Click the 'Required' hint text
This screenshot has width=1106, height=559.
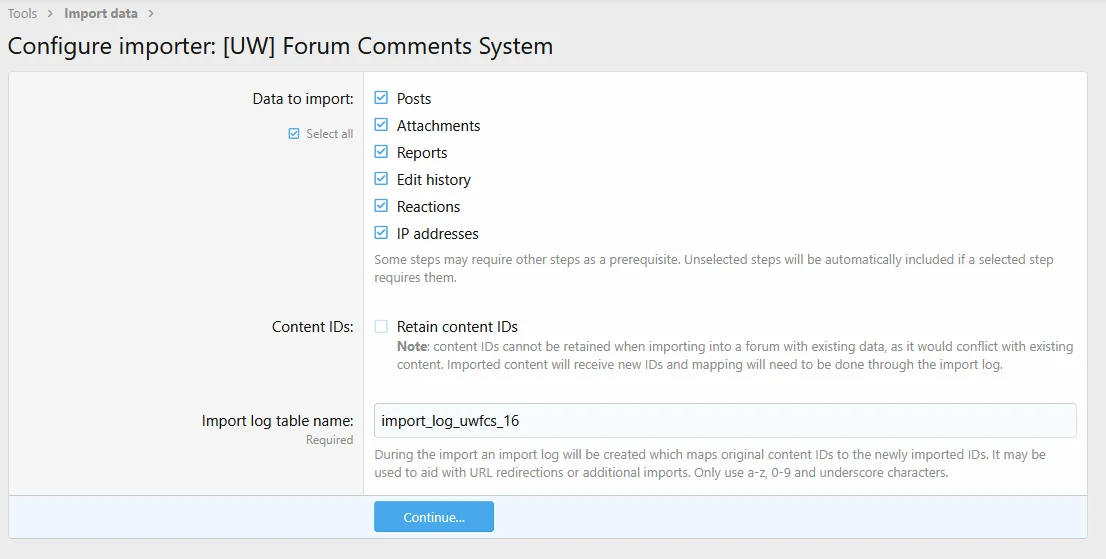point(329,440)
